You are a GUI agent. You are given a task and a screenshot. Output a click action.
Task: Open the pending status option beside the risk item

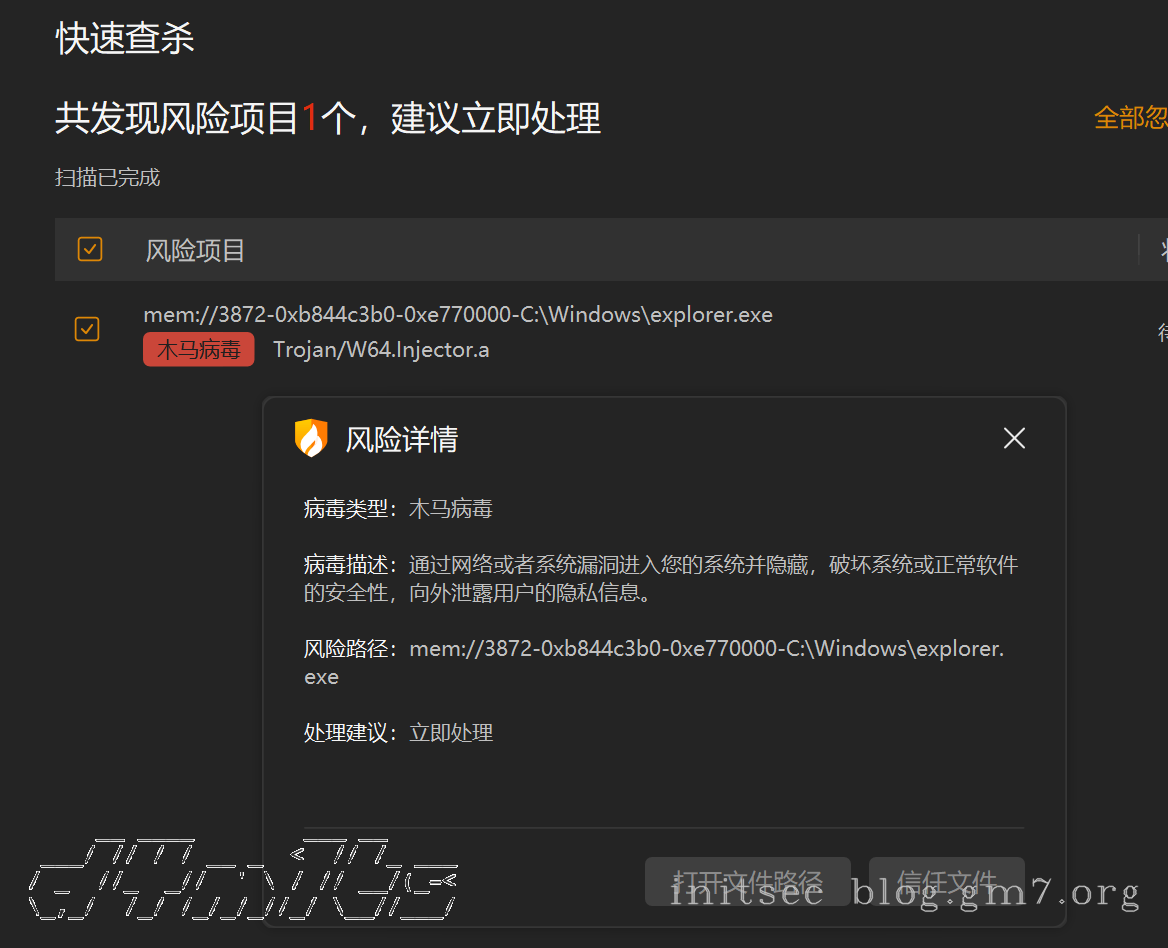1160,332
